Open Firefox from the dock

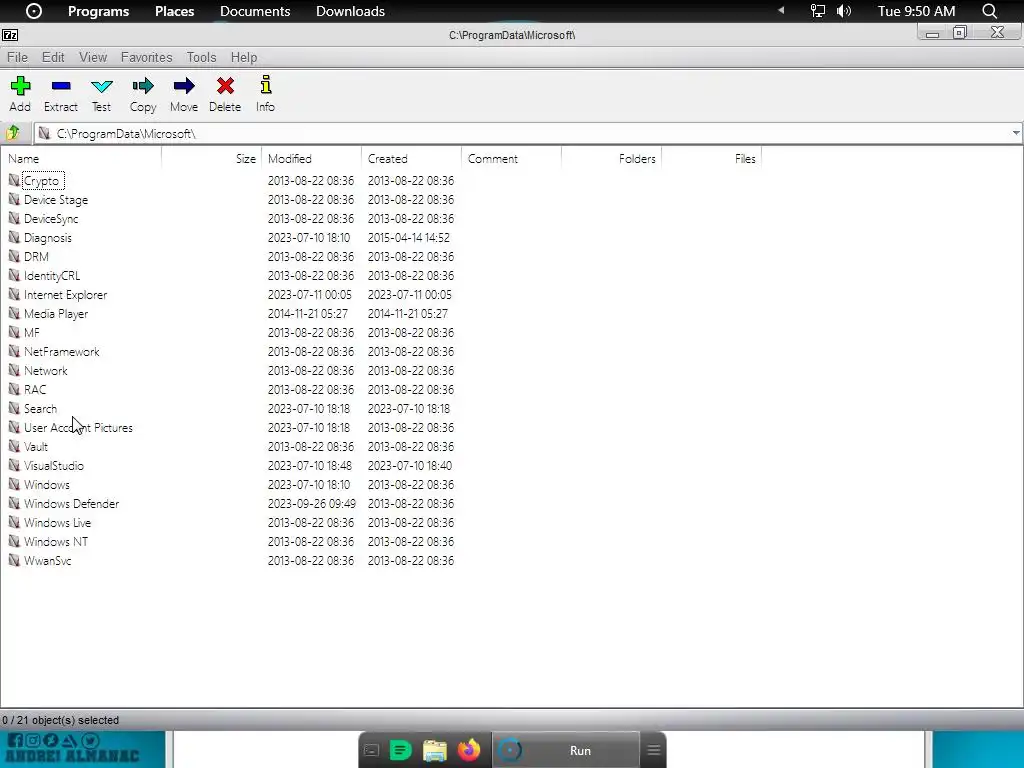tap(468, 750)
